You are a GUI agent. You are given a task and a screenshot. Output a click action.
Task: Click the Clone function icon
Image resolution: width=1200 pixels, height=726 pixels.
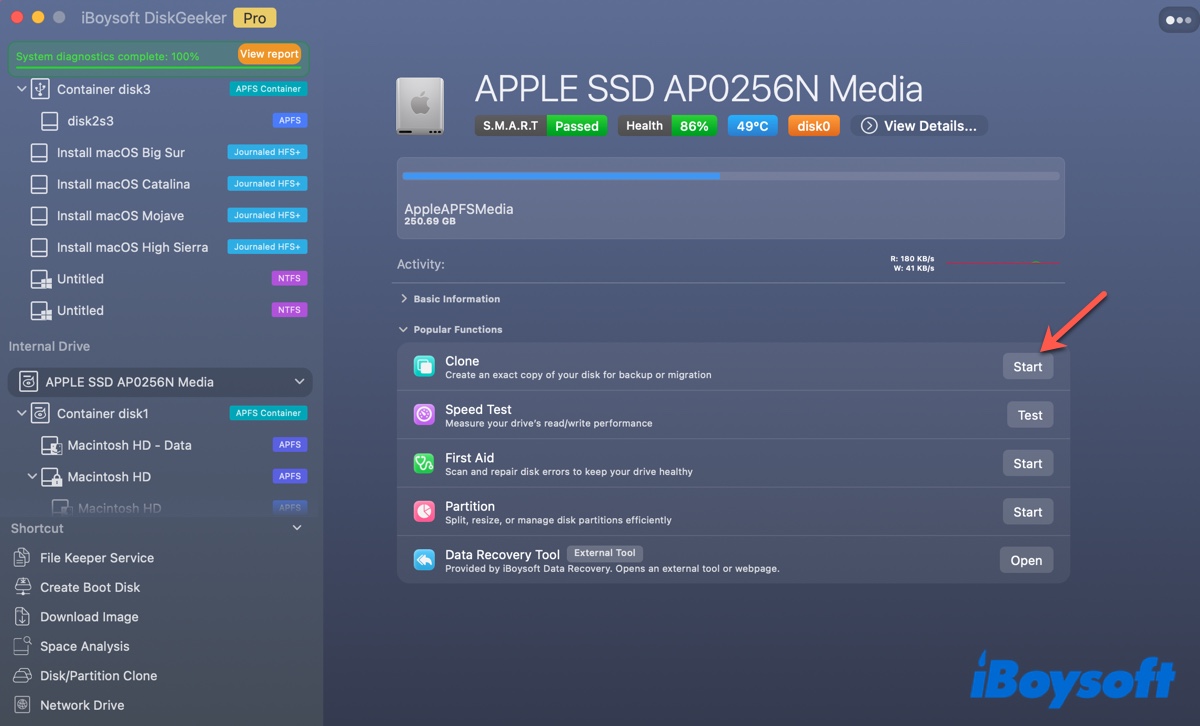(x=424, y=367)
